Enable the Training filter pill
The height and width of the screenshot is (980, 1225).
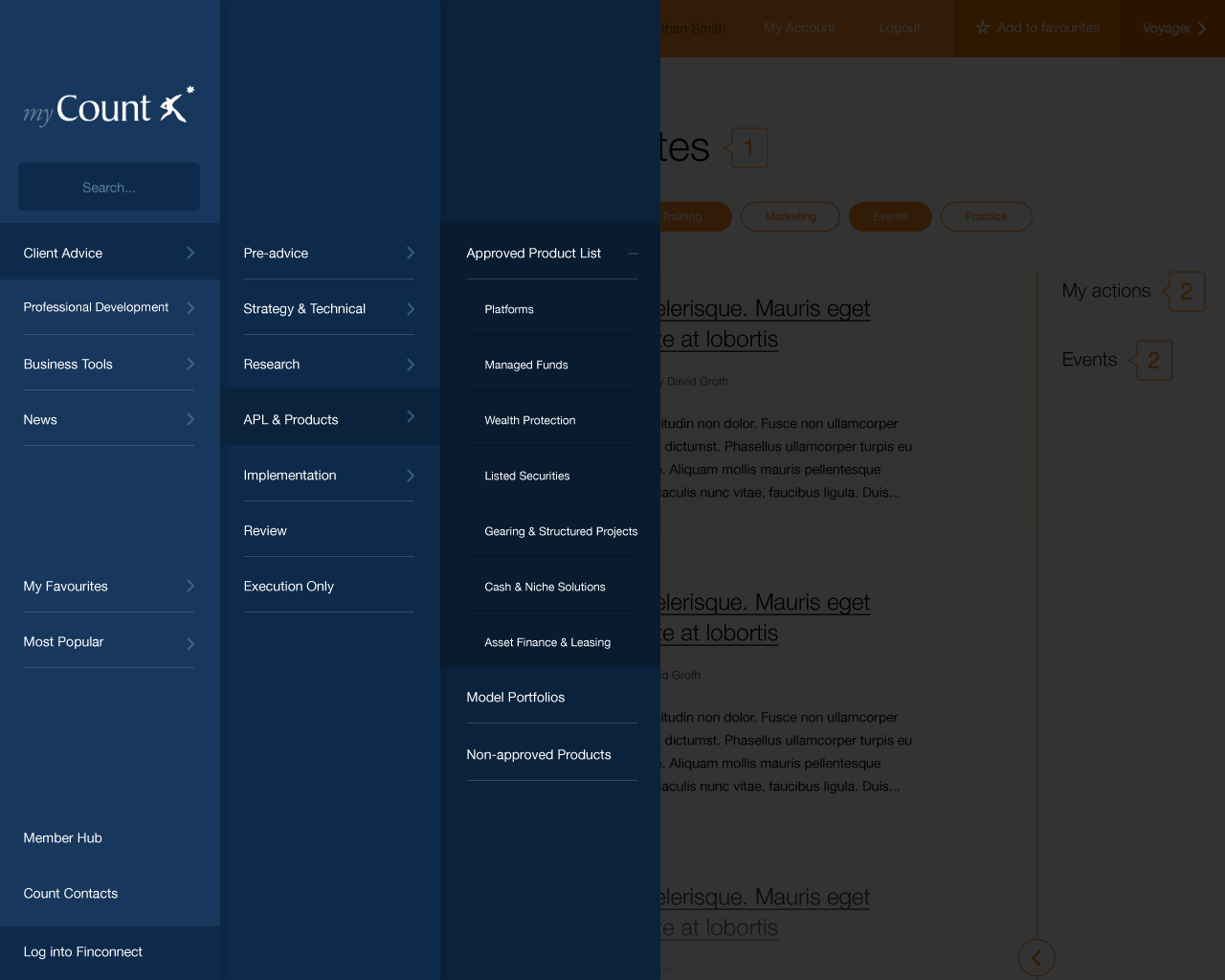click(686, 216)
